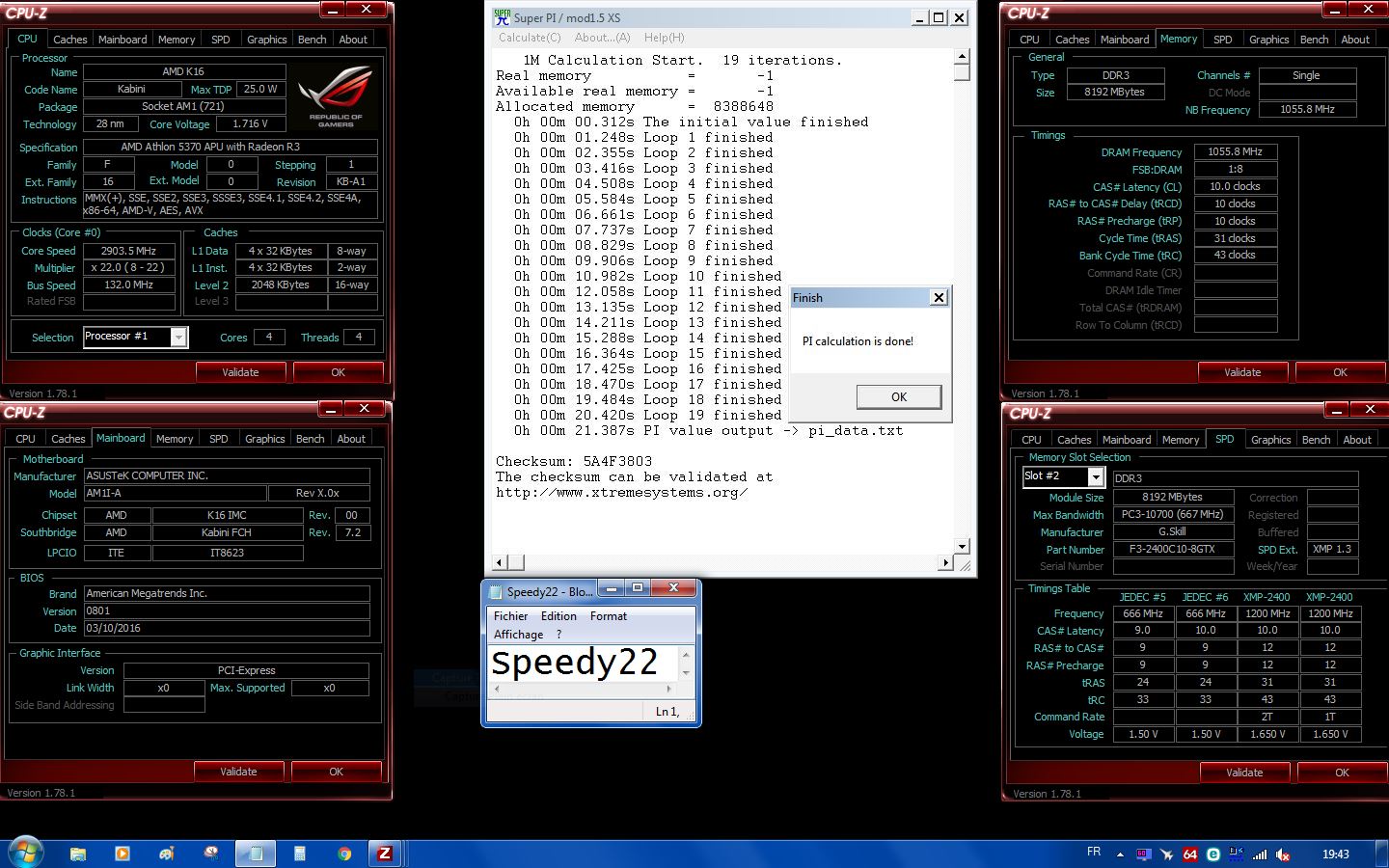
Task: Click the Checksum: 5A4F3803 line
Action: 574,461
